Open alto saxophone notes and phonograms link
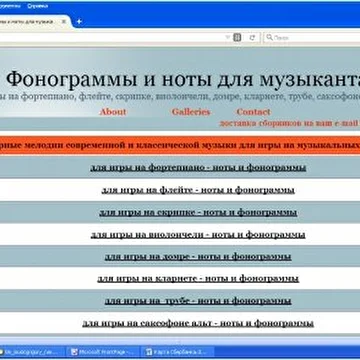 click(198, 323)
